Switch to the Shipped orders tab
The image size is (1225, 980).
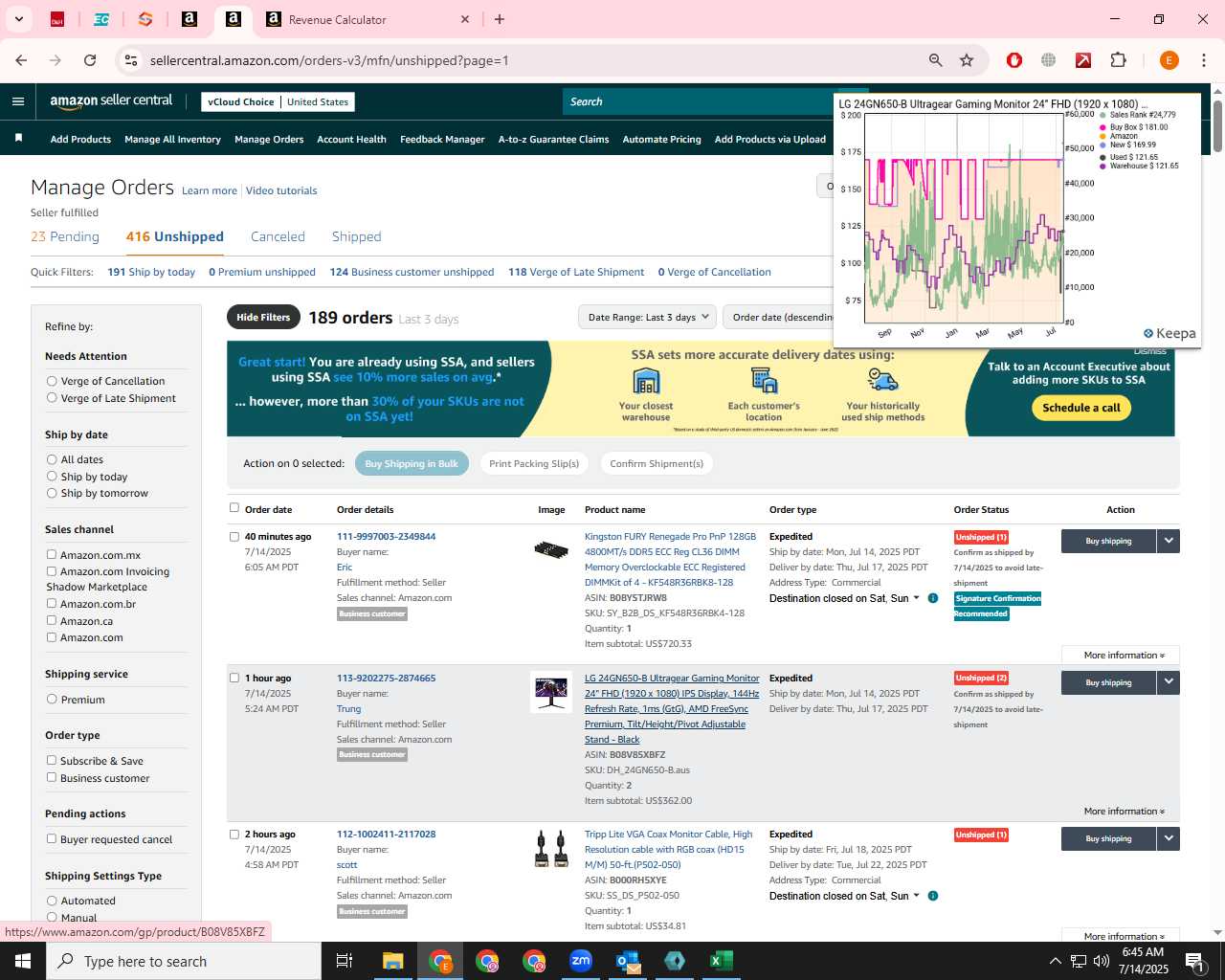[x=356, y=236]
